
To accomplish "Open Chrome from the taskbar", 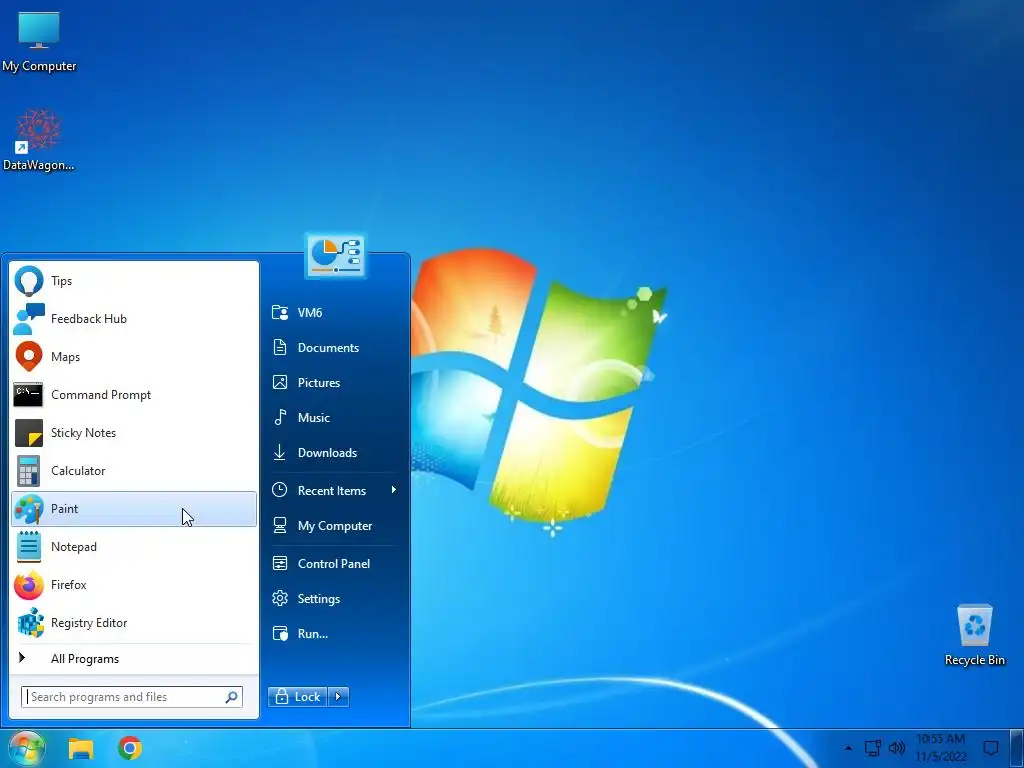I will tap(130, 748).
